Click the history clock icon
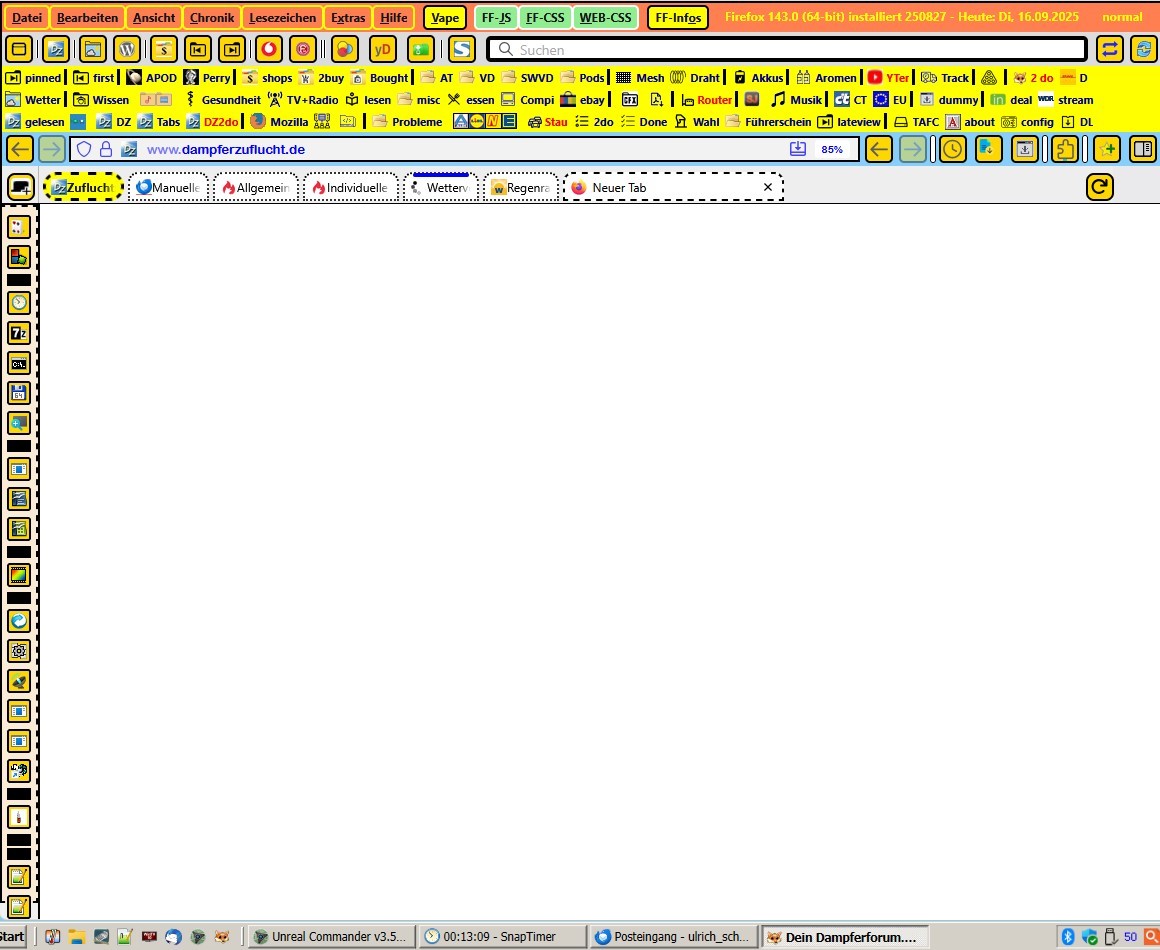 (x=953, y=149)
